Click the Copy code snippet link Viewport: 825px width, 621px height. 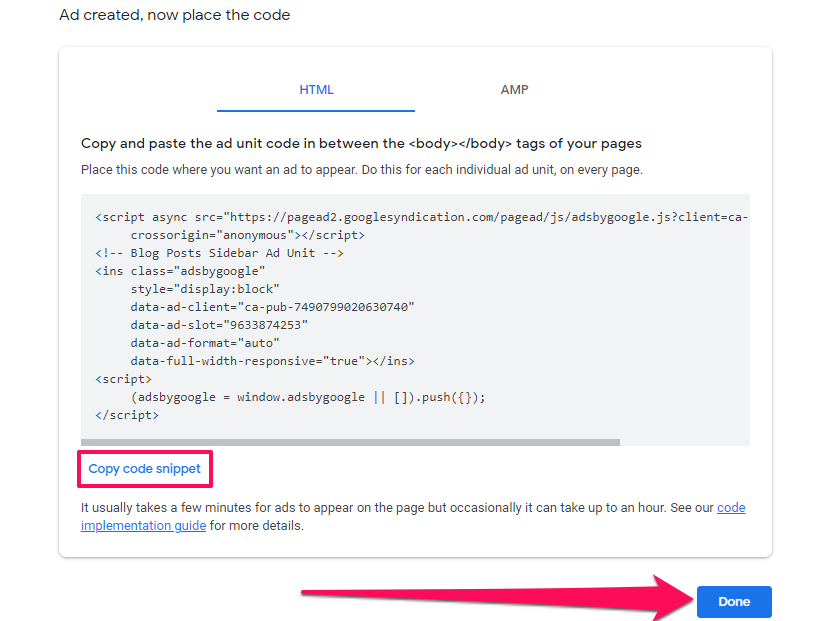click(145, 469)
